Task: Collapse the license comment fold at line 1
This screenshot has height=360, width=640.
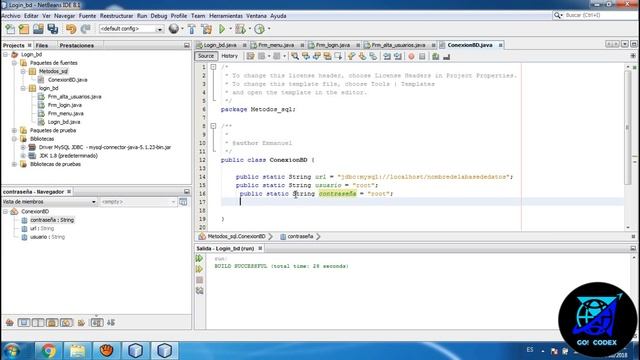Action: (x=213, y=67)
